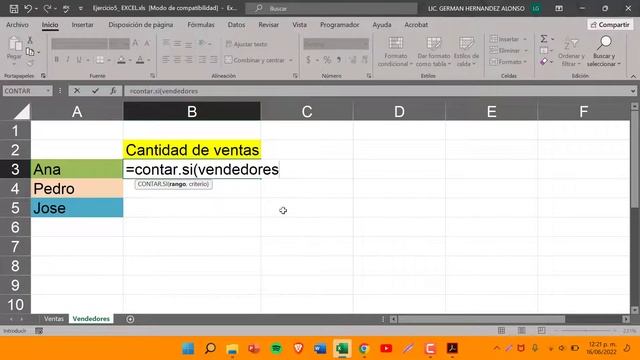
Task: Click the Paste (Pegar) icon
Action: click(15, 44)
